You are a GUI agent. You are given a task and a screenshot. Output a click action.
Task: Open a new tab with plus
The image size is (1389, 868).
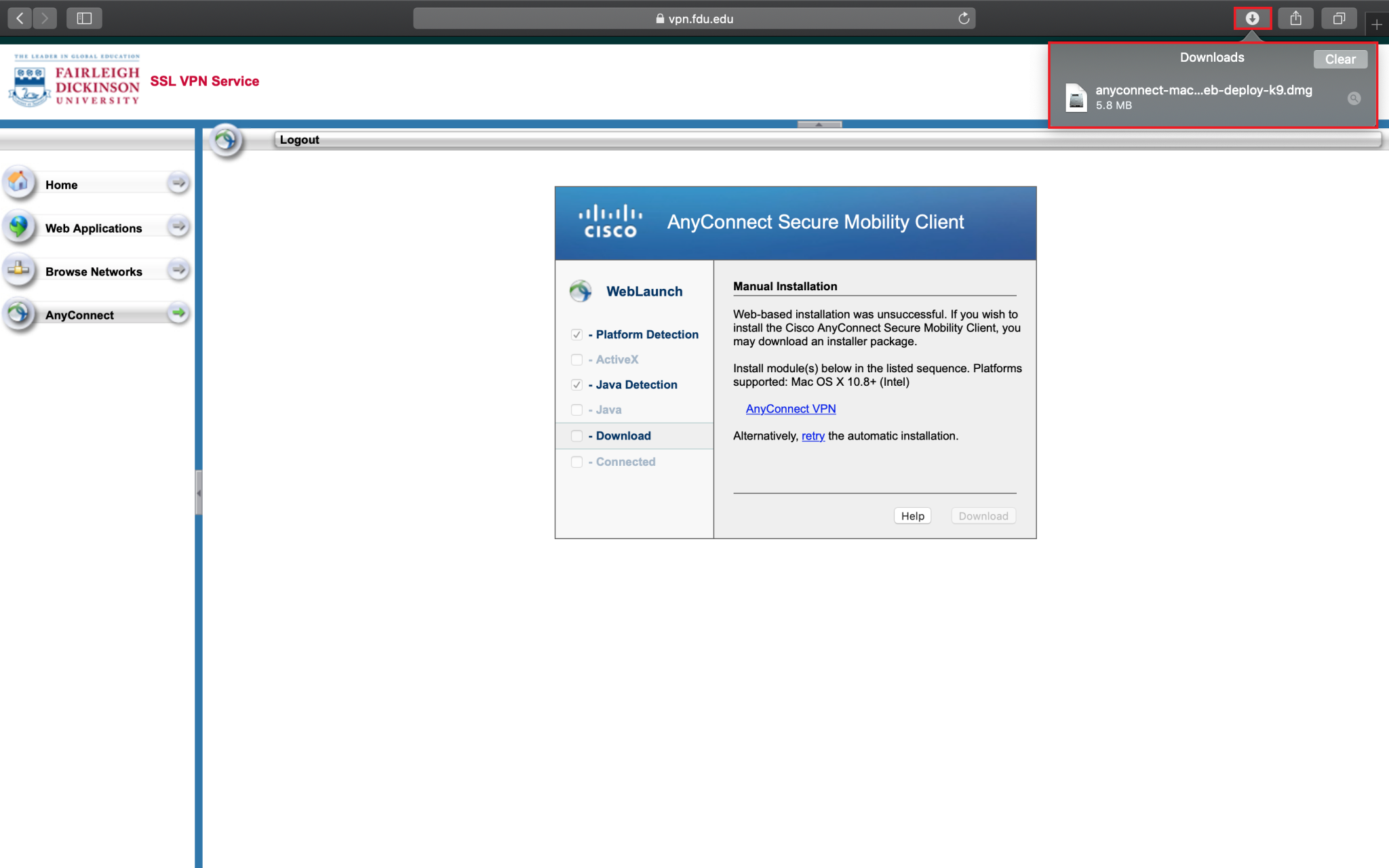coord(1377,24)
